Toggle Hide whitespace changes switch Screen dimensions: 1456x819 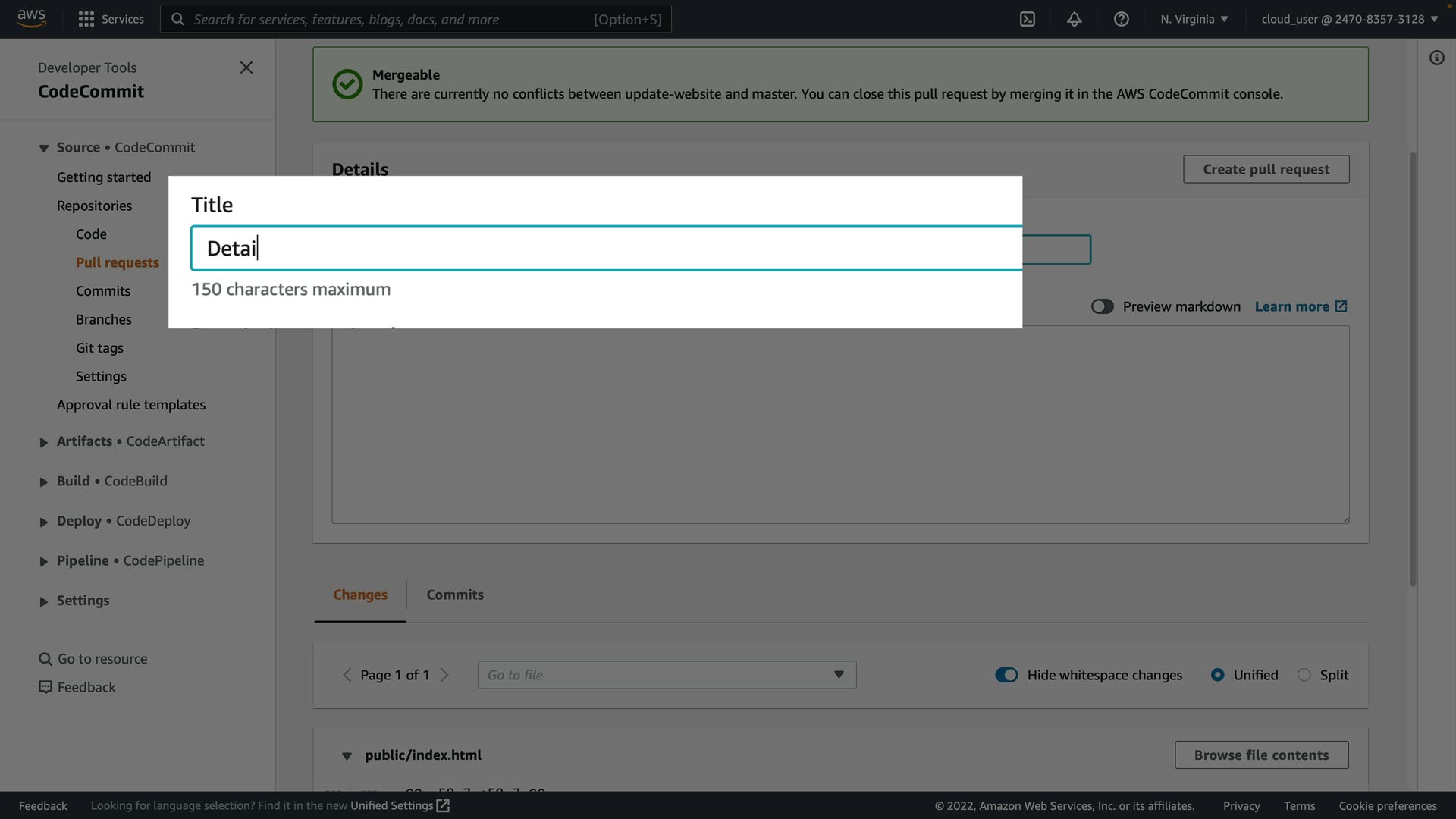tap(1006, 675)
